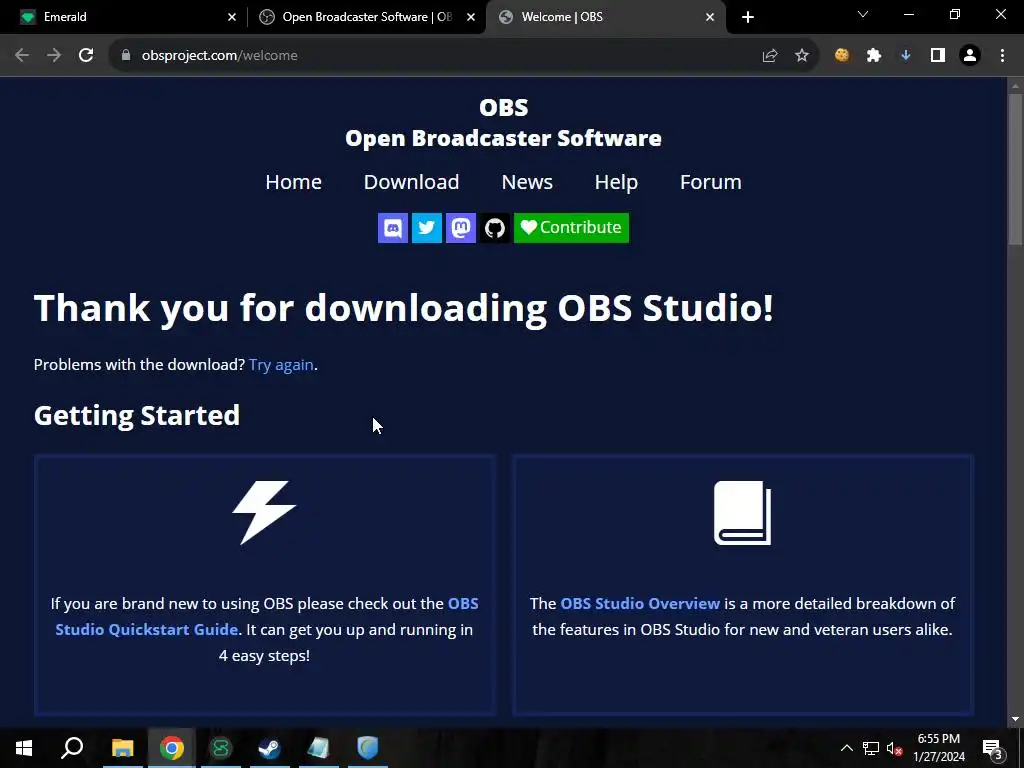
Task: Open the GitHub icon link
Action: click(494, 228)
